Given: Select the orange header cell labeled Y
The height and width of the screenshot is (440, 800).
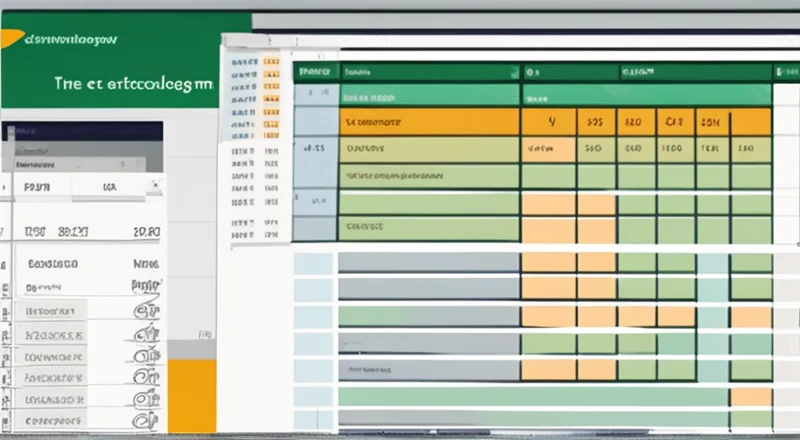Looking at the screenshot, I should [x=552, y=122].
